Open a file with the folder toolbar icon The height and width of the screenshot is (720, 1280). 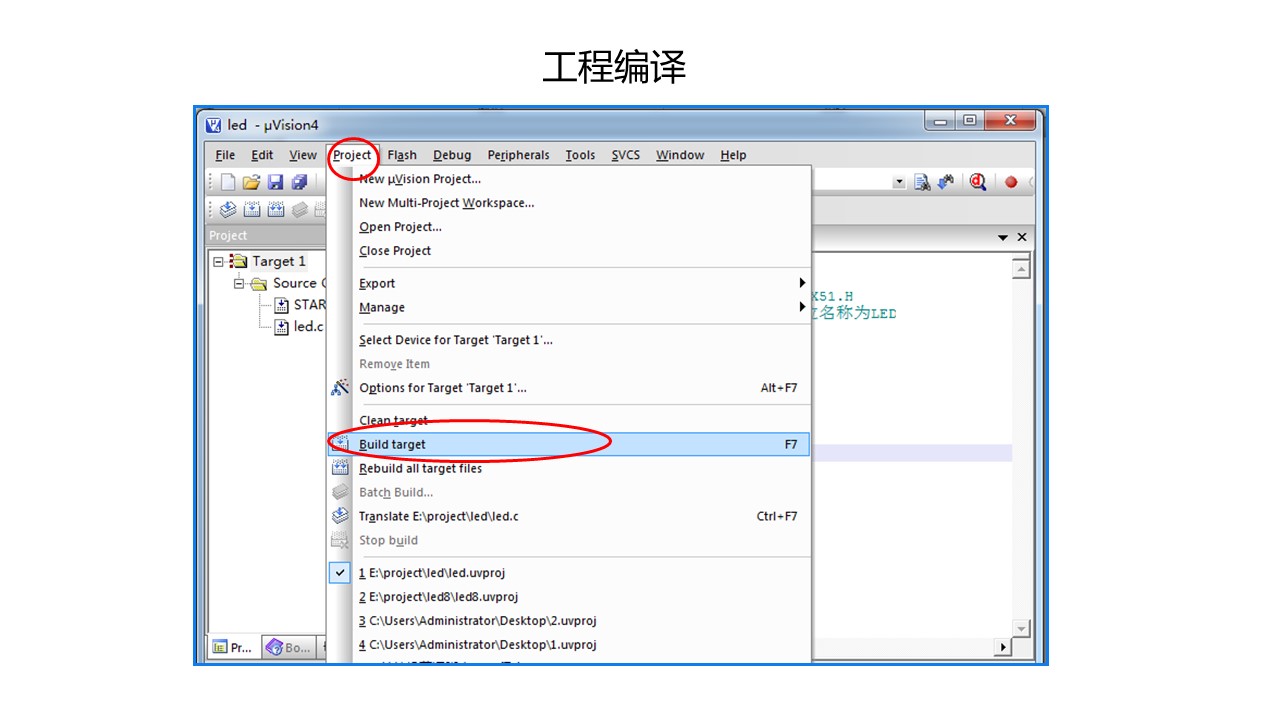click(251, 182)
